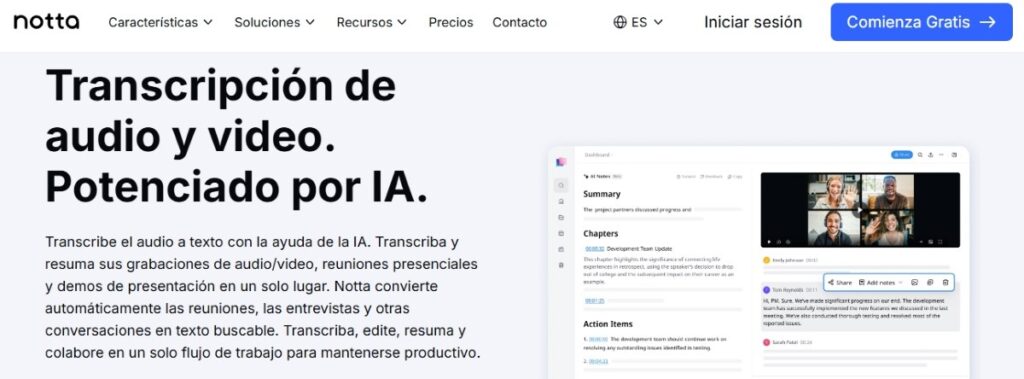Click the export upload icon in preview header
This screenshot has width=1024, height=379.
click(930, 155)
